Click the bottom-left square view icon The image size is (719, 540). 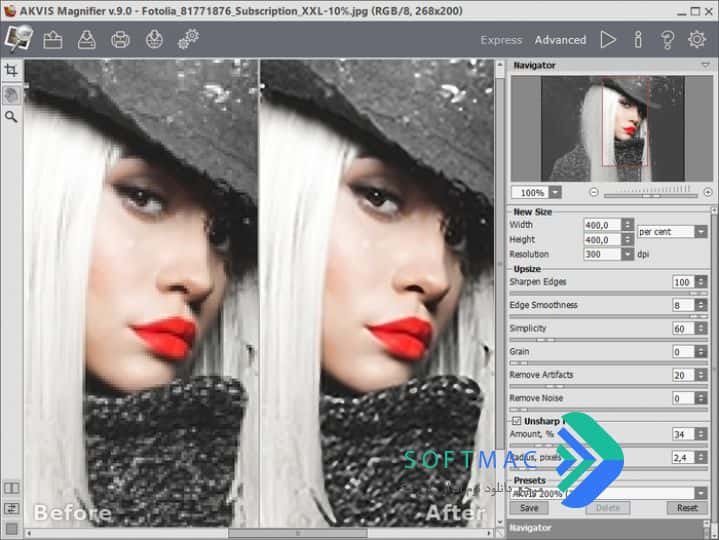click(11, 529)
